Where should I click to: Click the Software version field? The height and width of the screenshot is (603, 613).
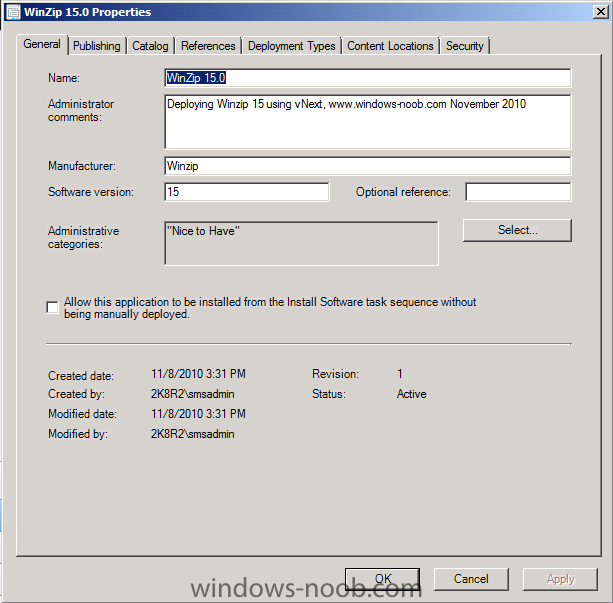(247, 192)
